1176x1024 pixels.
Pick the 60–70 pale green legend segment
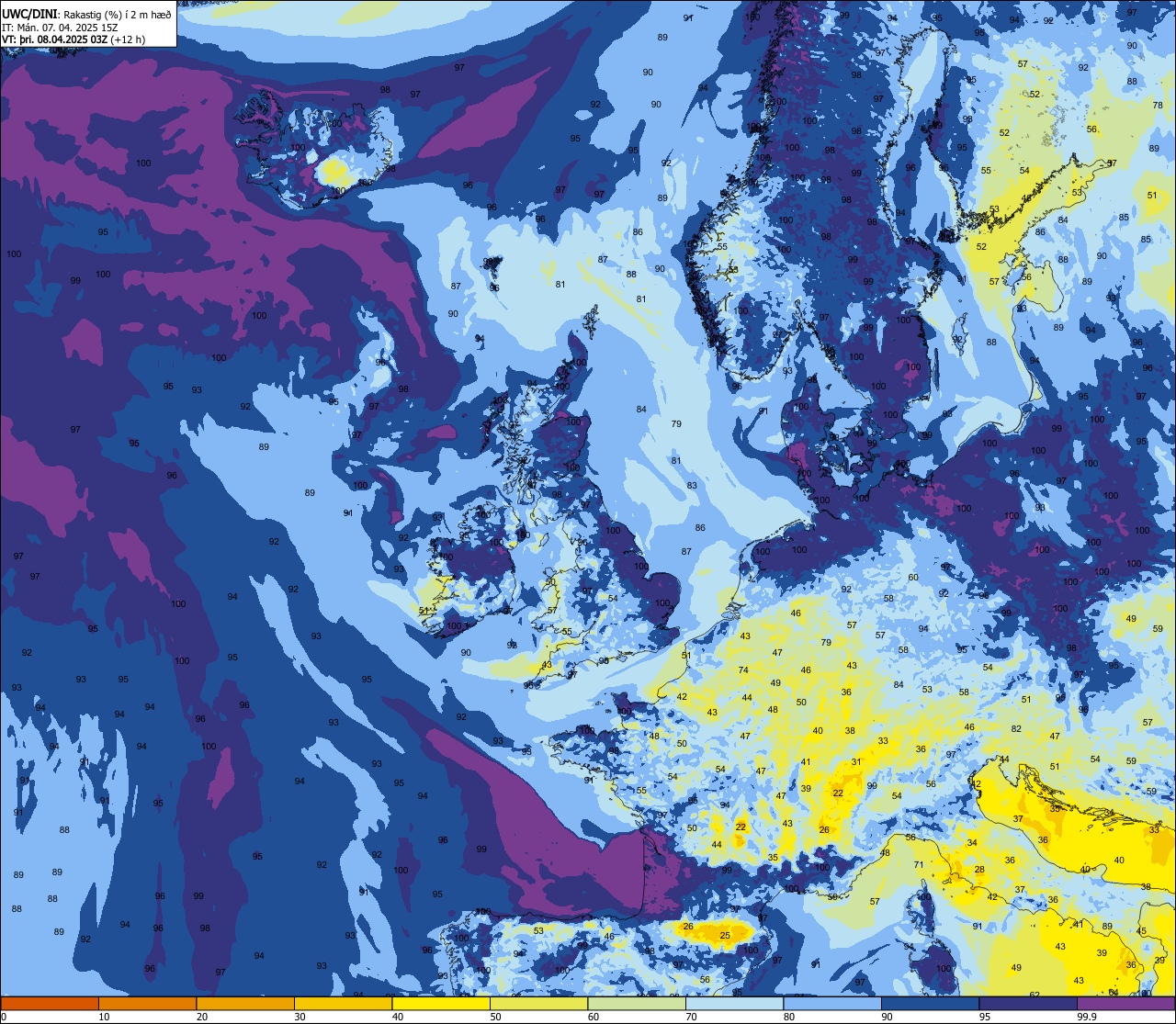click(x=637, y=1003)
